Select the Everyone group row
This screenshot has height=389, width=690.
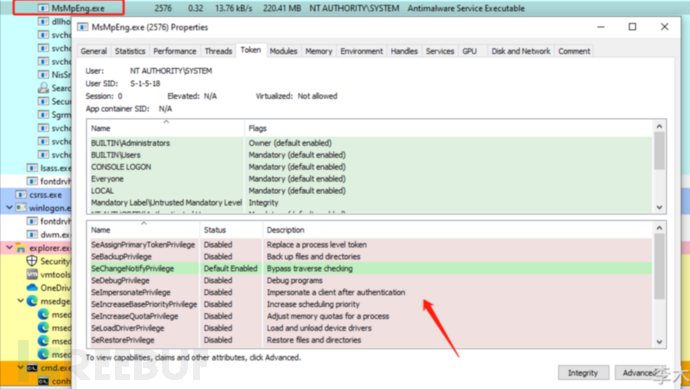pyautogui.click(x=370, y=179)
